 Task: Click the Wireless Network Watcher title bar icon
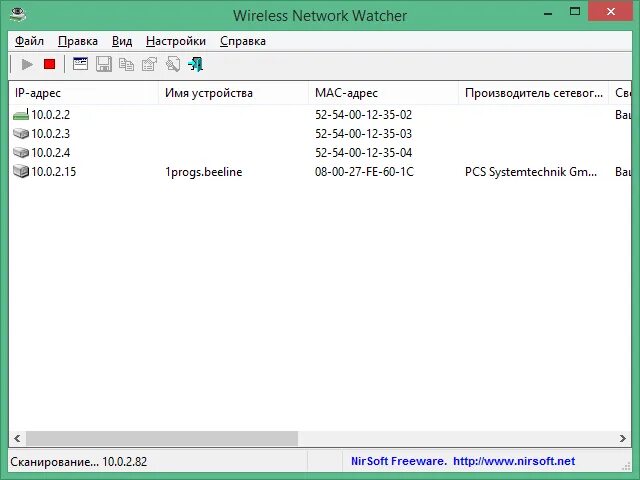coord(18,14)
